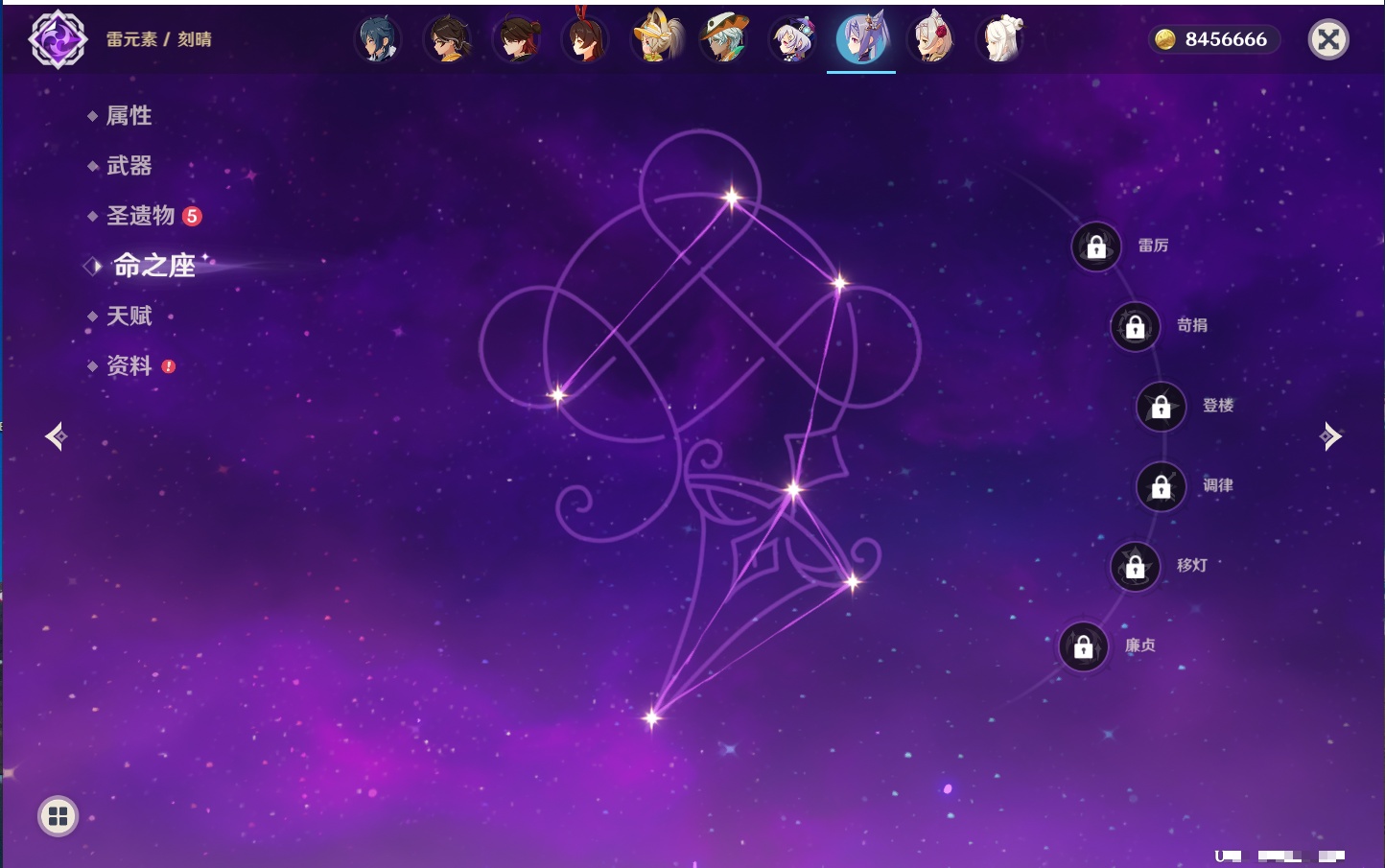Open the locked 廉贞 constellation node

[1084, 646]
